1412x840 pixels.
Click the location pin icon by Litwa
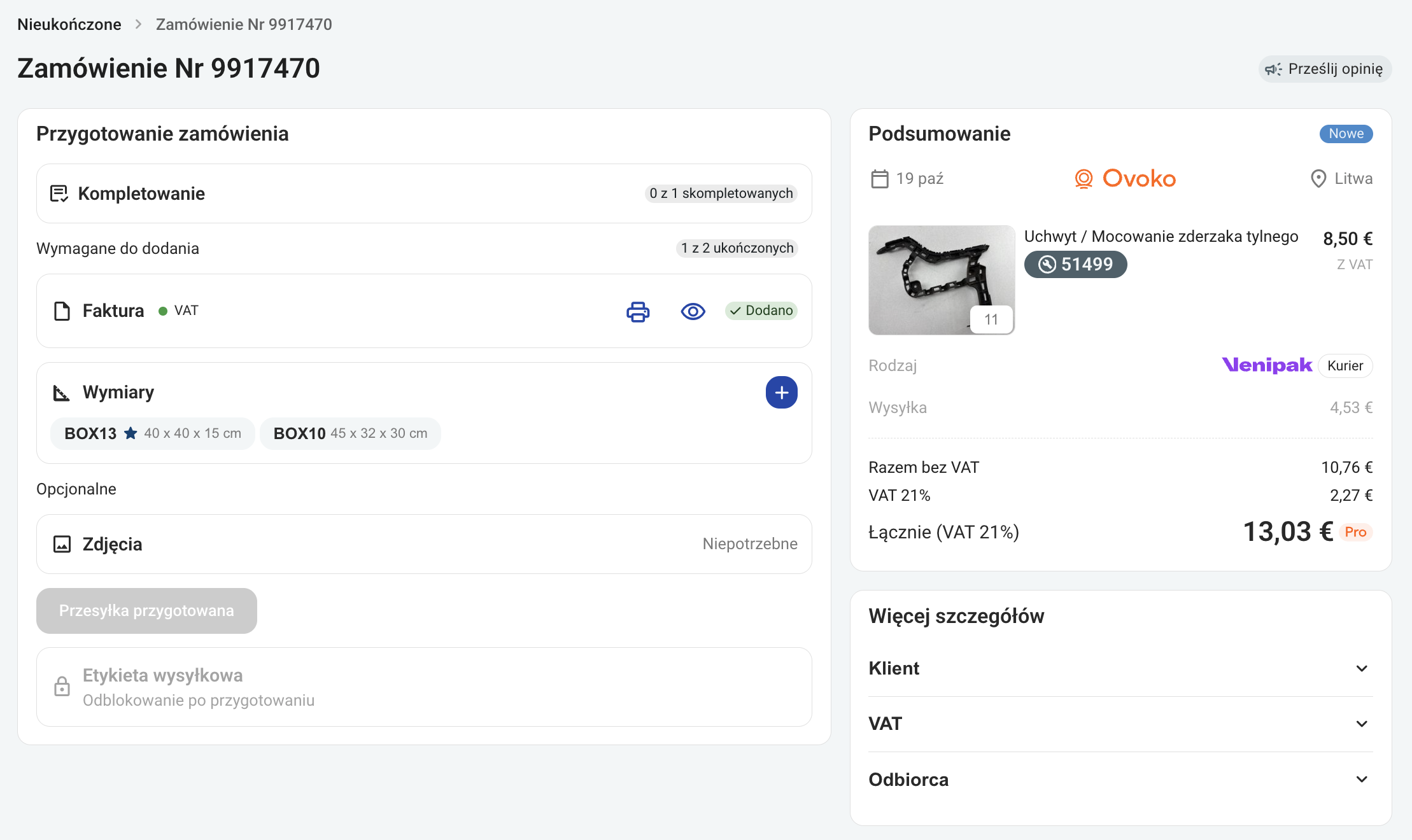1318,179
